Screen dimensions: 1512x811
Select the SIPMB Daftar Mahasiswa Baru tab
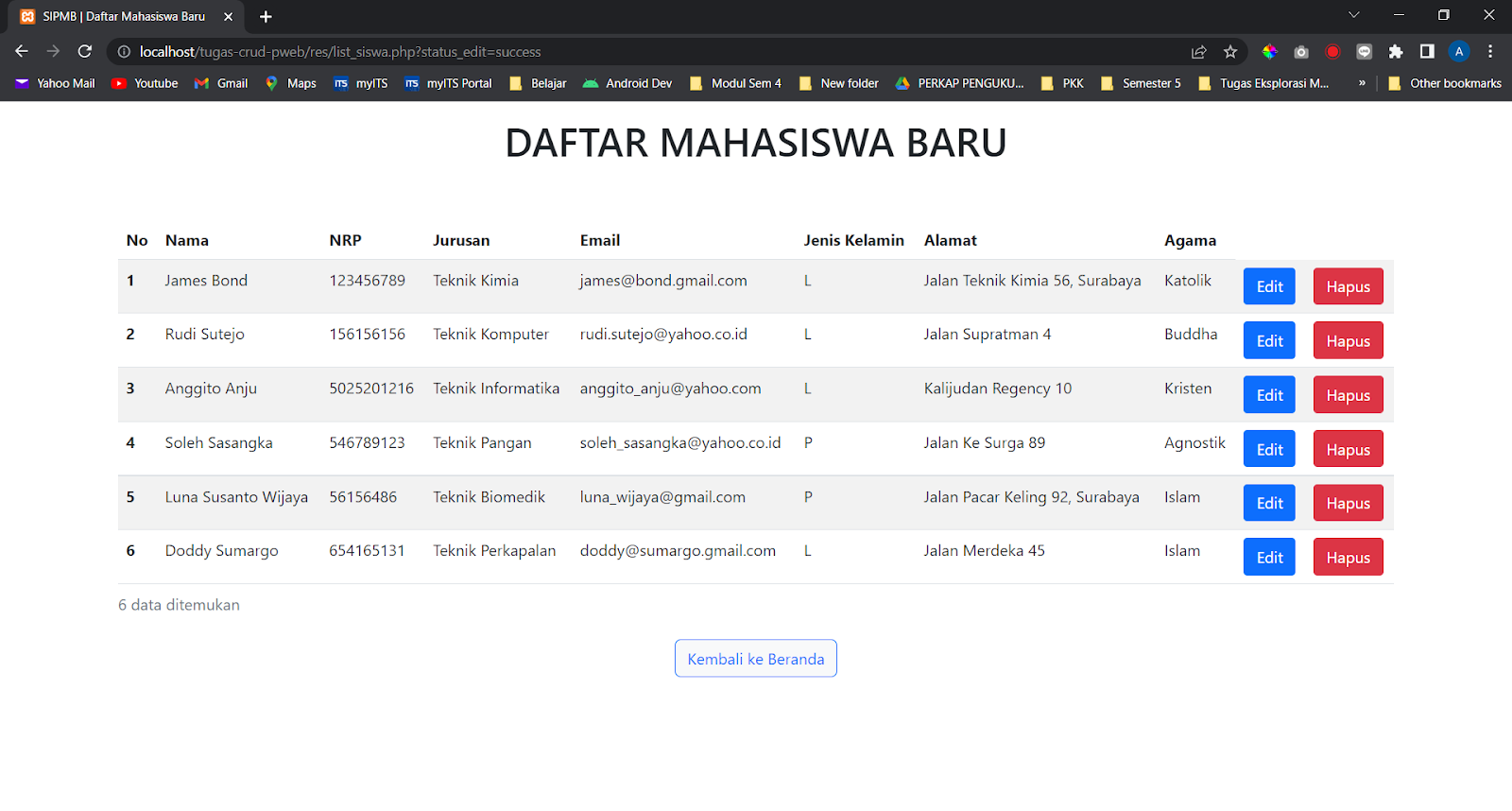124,17
